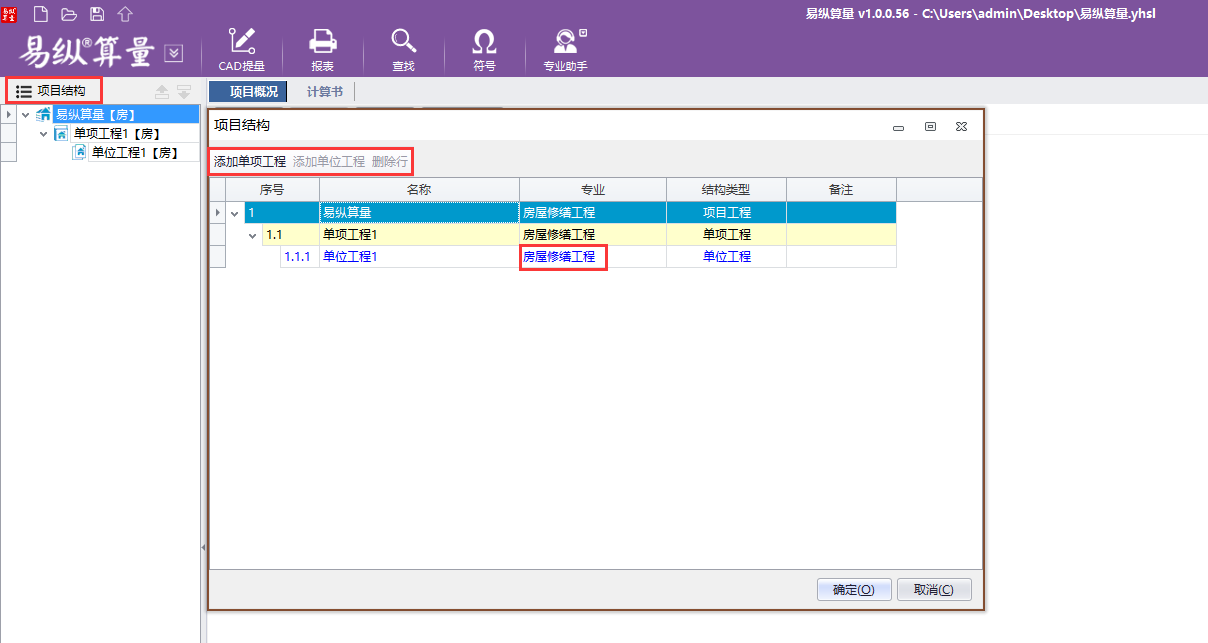Confirm with the 确定(O) button

click(x=854, y=590)
